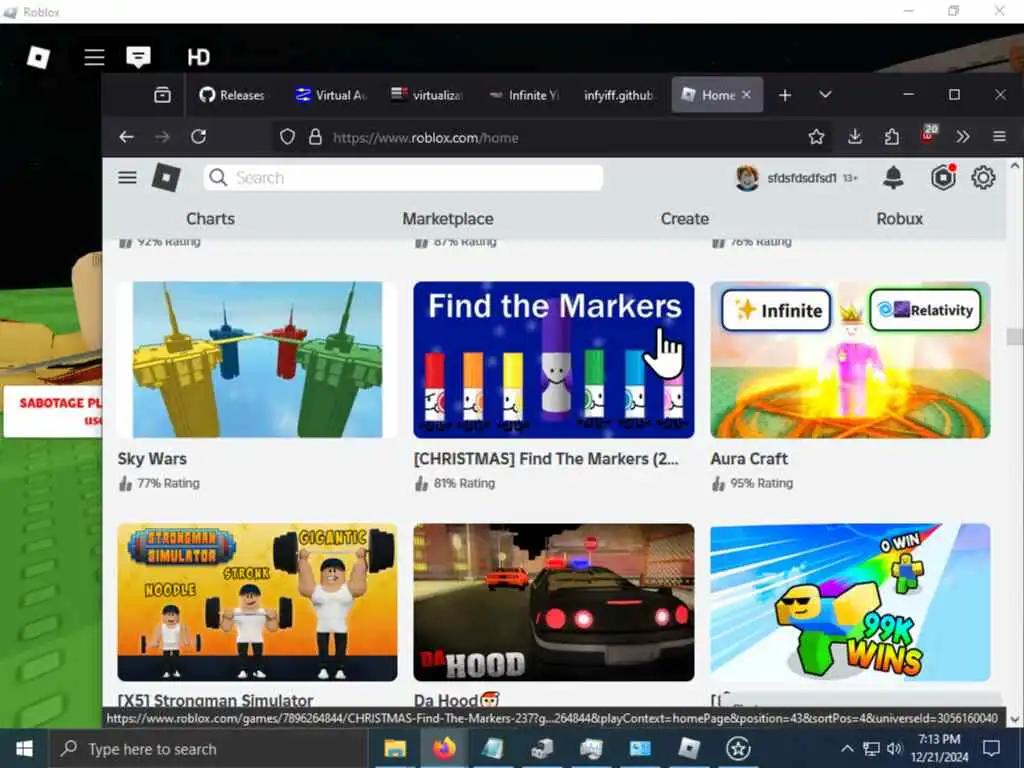Open the extensions puzzle icon
The image size is (1024, 768).
pyautogui.click(x=891, y=137)
